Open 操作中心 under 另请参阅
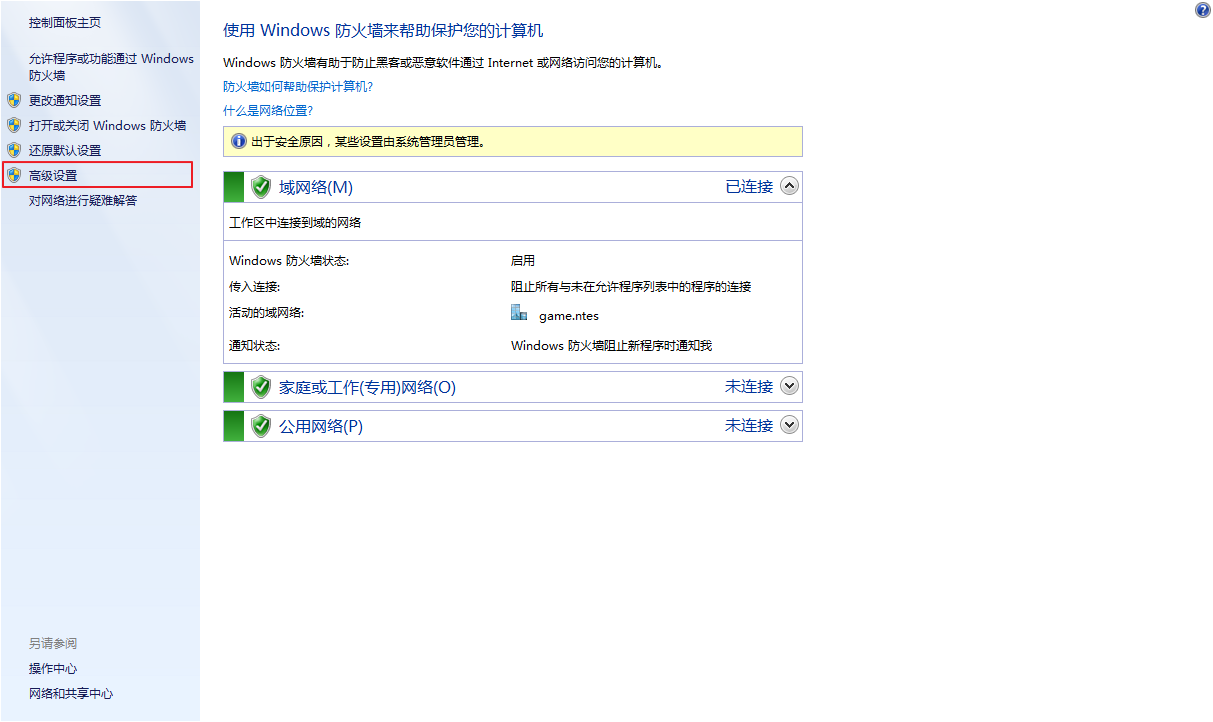The height and width of the screenshot is (722, 1213). 53,669
